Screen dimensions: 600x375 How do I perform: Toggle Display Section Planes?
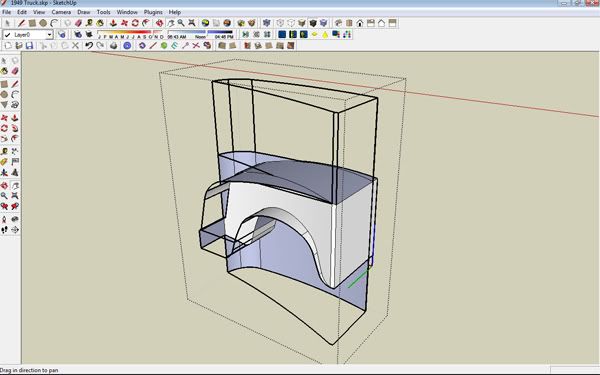[256, 34]
